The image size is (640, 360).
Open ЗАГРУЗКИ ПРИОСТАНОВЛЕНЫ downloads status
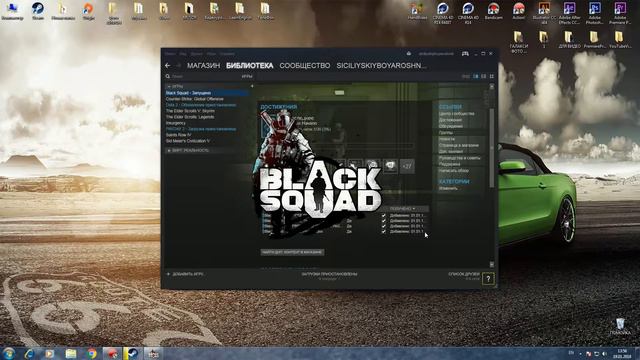point(329,274)
